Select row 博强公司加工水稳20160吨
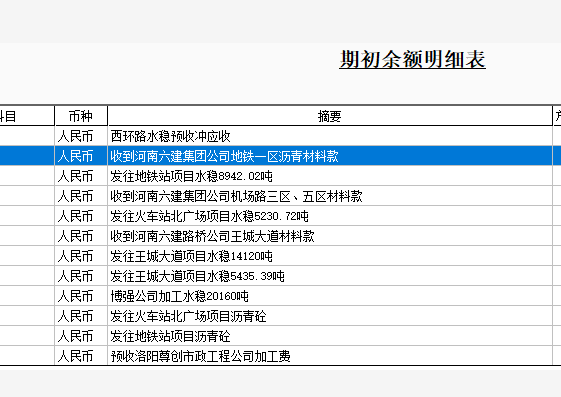The height and width of the screenshot is (397, 561). (280, 296)
